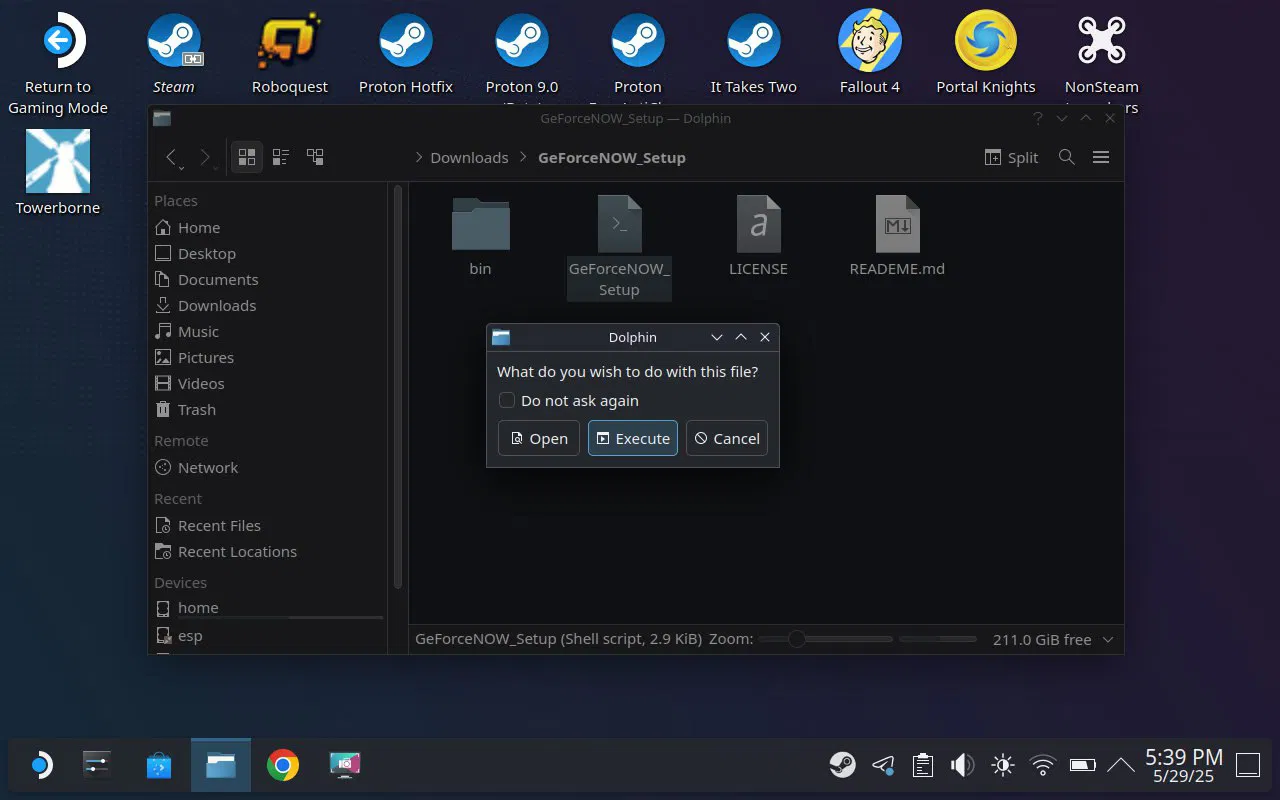The width and height of the screenshot is (1280, 800).
Task: Click the Dolphin title bar help button
Action: [x=1037, y=118]
